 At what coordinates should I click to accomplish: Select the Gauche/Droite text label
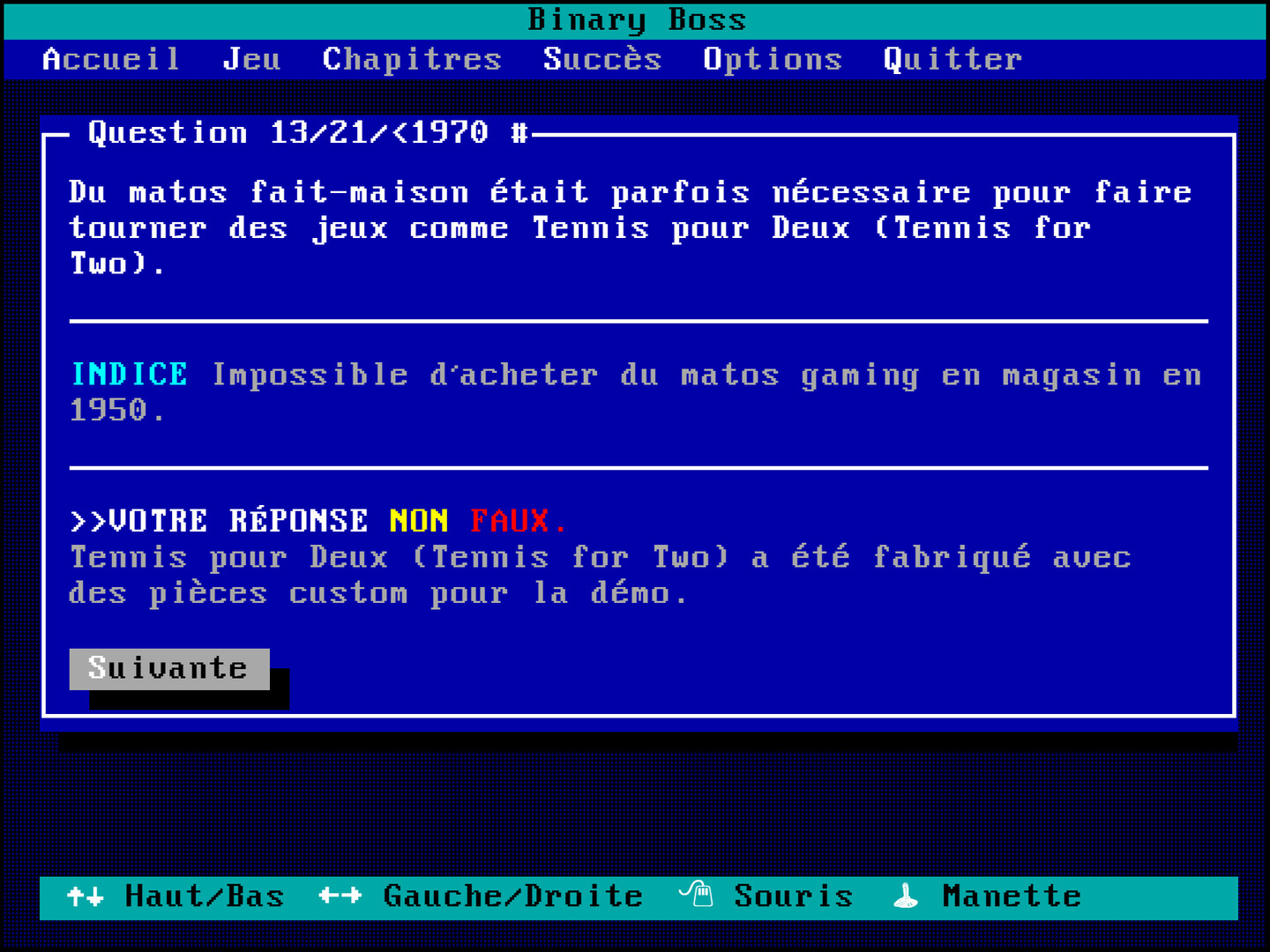pyautogui.click(x=512, y=896)
